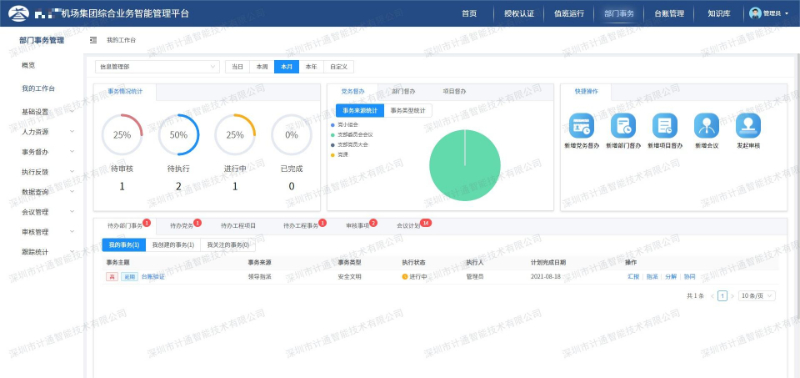Viewport: 800px width, 378px height.
Task: Click the 发起审核 quick action icon
Action: 748,125
